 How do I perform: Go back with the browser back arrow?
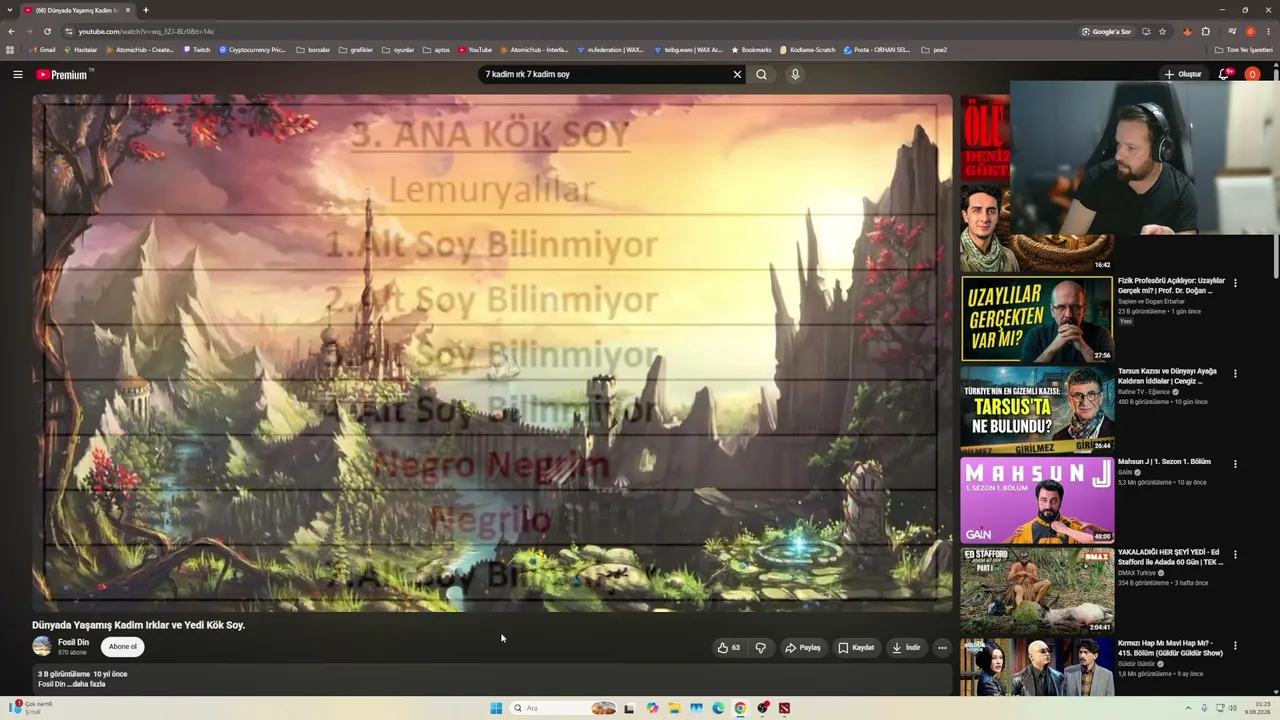pos(11,31)
